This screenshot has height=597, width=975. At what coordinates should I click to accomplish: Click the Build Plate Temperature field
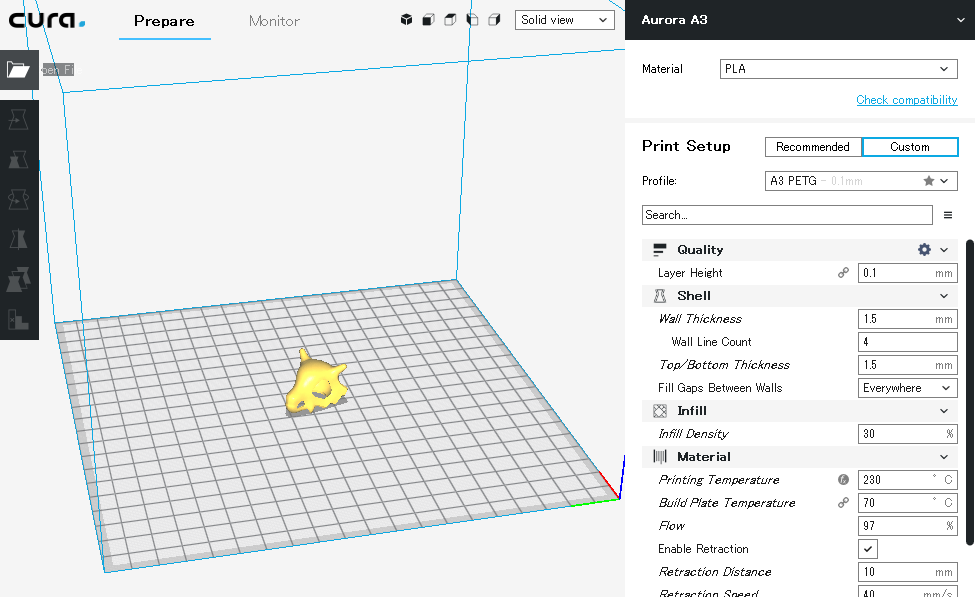[908, 502]
